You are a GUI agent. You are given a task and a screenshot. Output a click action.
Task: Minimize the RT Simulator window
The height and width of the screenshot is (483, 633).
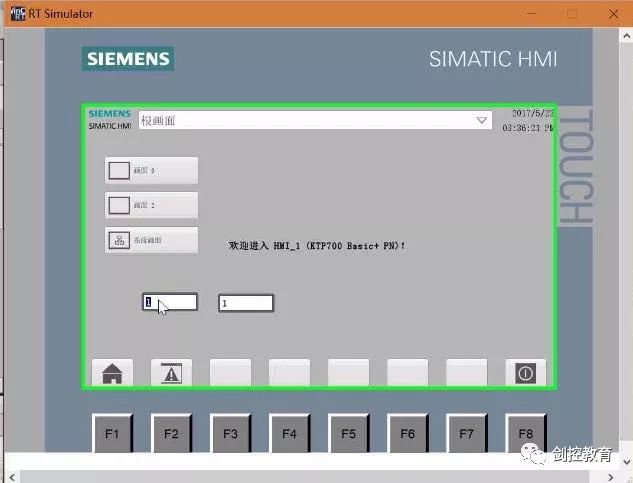531,14
